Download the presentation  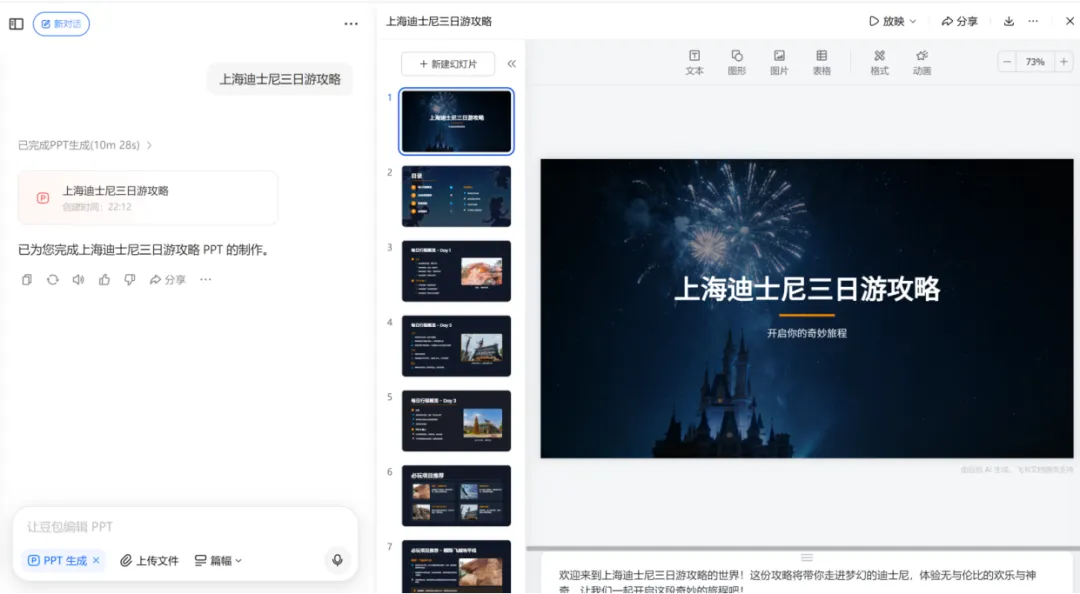click(x=1008, y=21)
